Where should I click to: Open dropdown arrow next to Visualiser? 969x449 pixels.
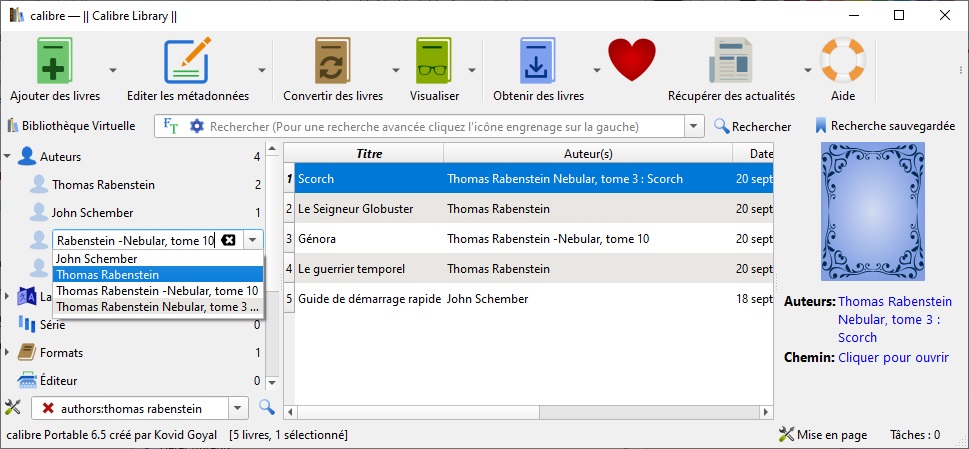(472, 70)
